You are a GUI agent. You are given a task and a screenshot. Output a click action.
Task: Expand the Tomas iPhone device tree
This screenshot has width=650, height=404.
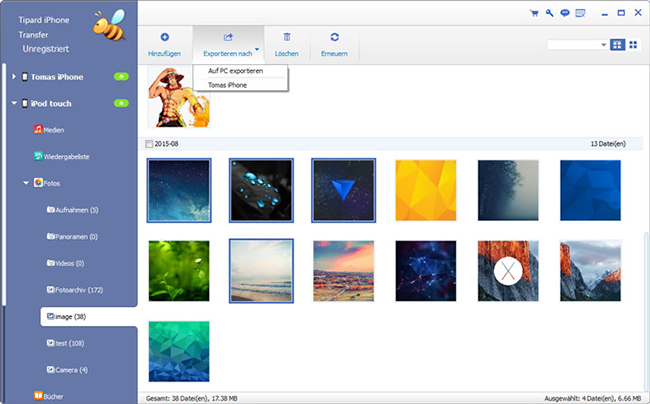point(14,77)
